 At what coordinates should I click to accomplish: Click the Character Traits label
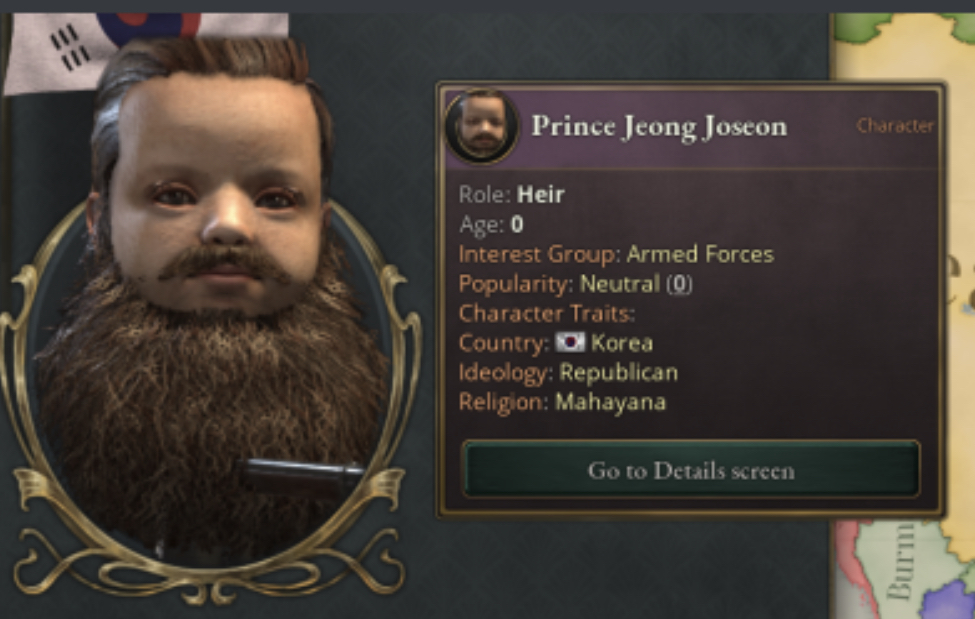[x=547, y=313]
